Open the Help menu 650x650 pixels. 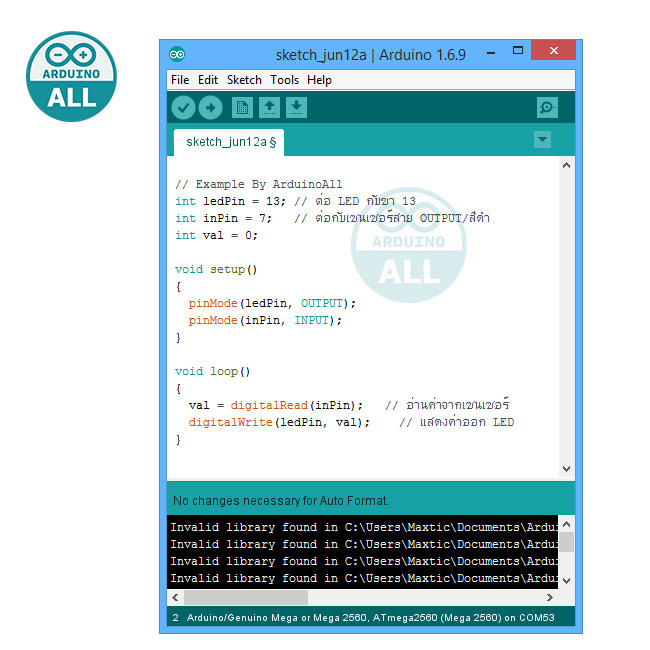click(319, 80)
